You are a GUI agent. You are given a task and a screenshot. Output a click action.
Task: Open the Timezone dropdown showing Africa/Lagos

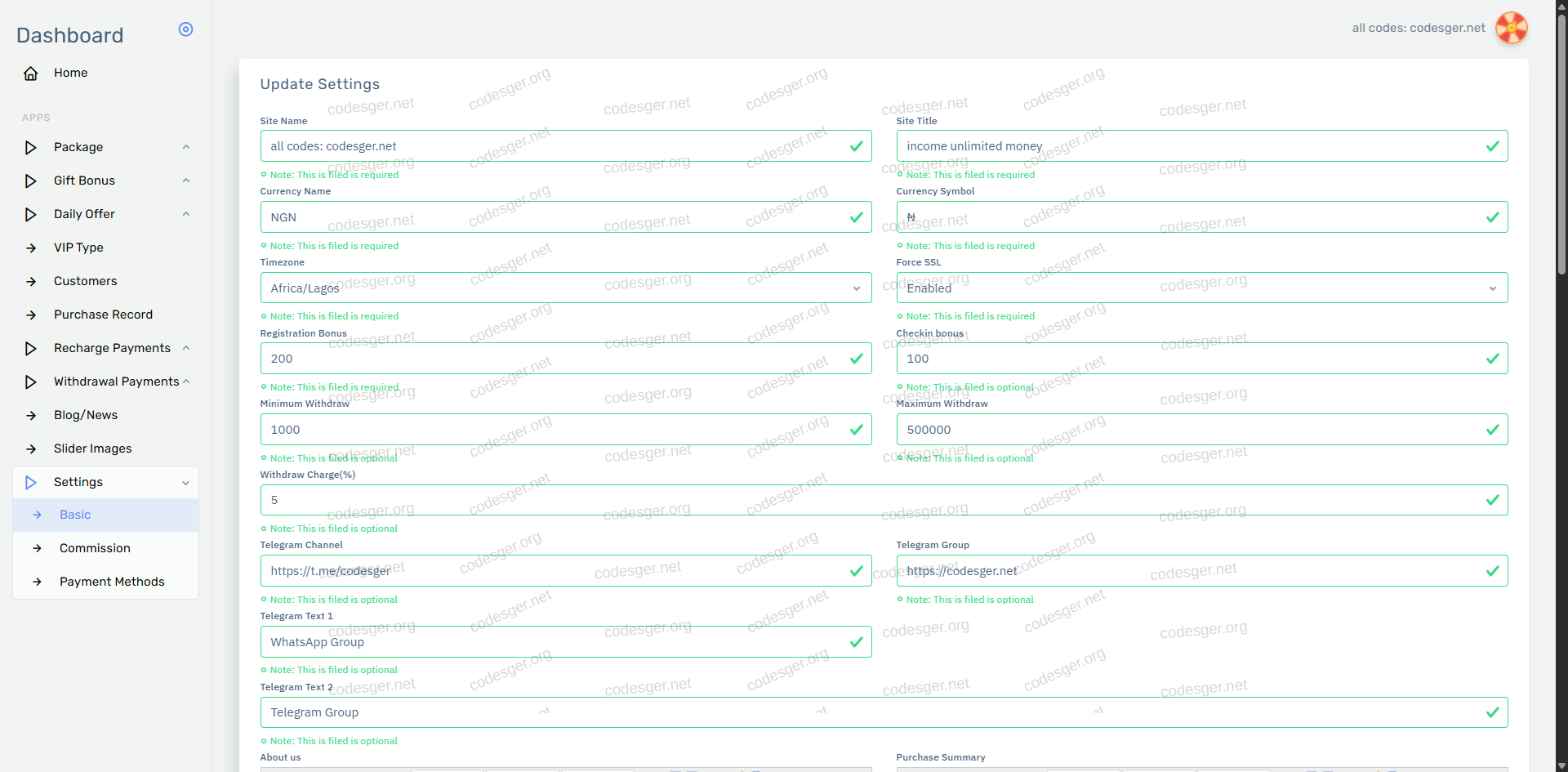tap(565, 288)
